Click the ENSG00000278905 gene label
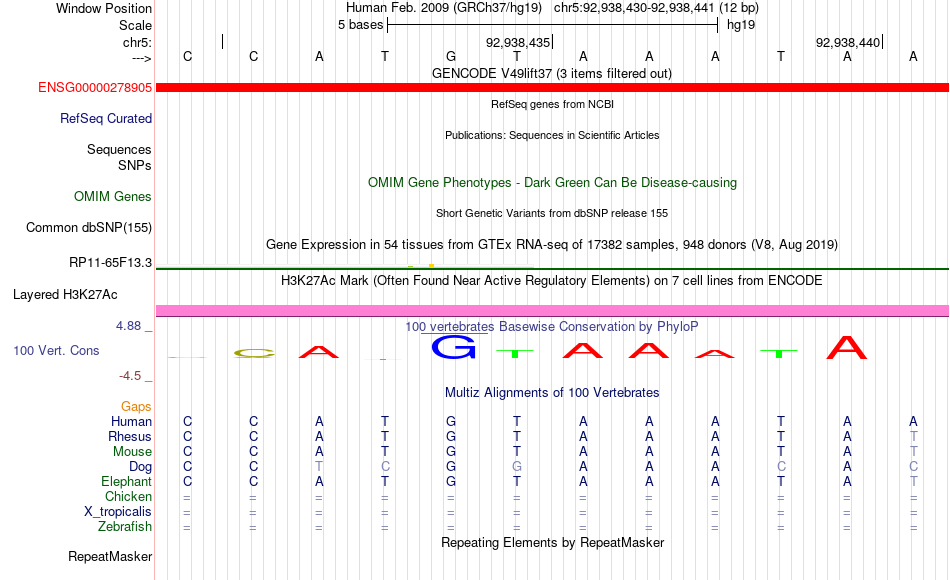Viewport: 950px width, 580px height. [95, 87]
